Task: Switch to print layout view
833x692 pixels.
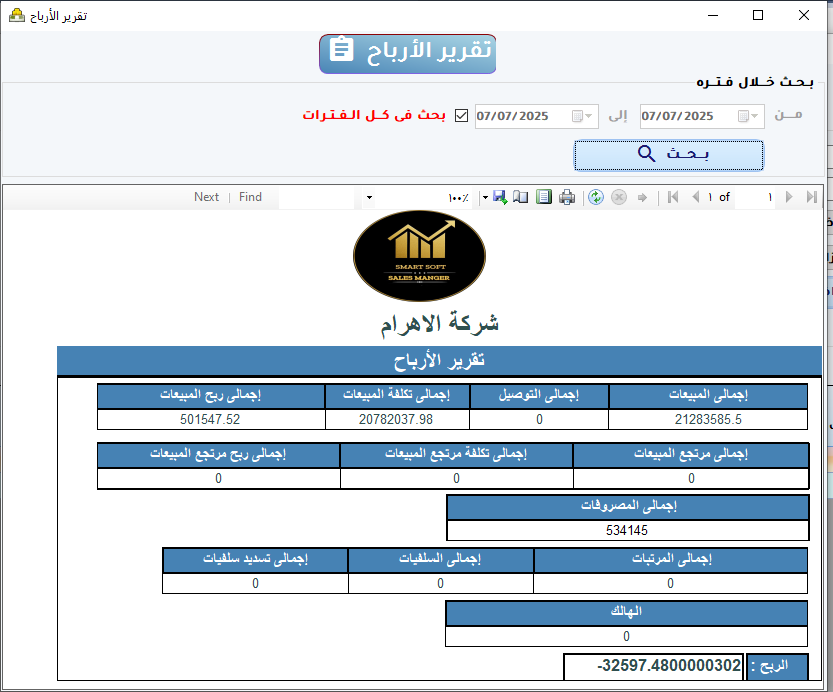Action: pos(521,197)
